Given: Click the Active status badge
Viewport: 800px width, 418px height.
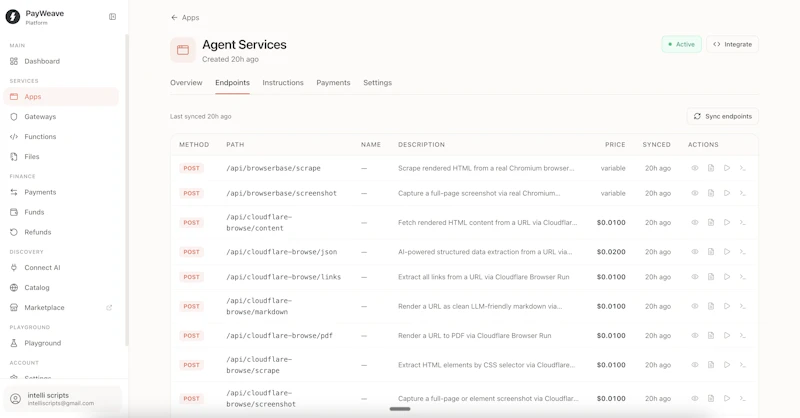Looking at the screenshot, I should pos(681,44).
